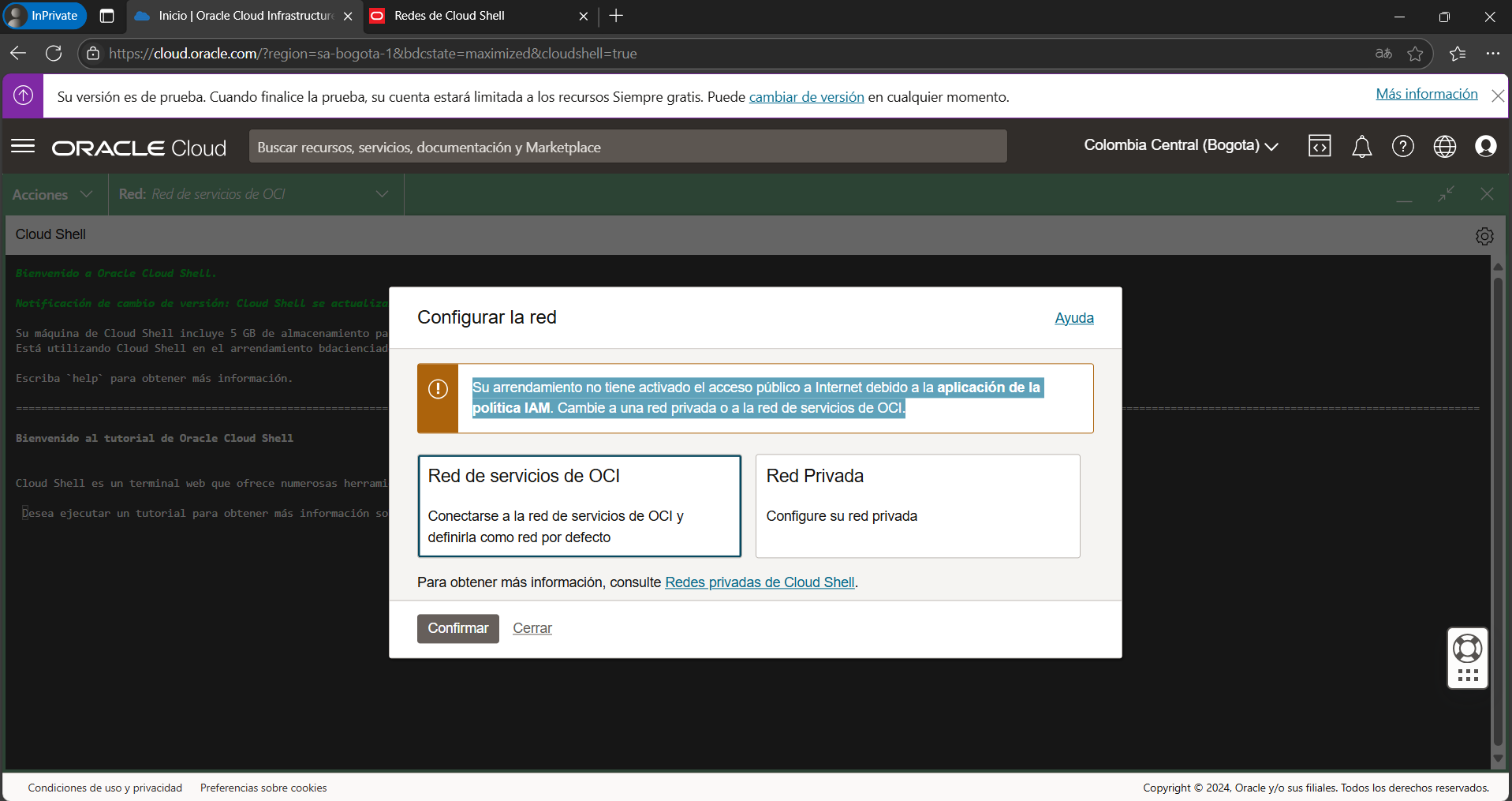The image size is (1512, 801).
Task: Click the IAM policy warning message text
Action: pos(757,398)
